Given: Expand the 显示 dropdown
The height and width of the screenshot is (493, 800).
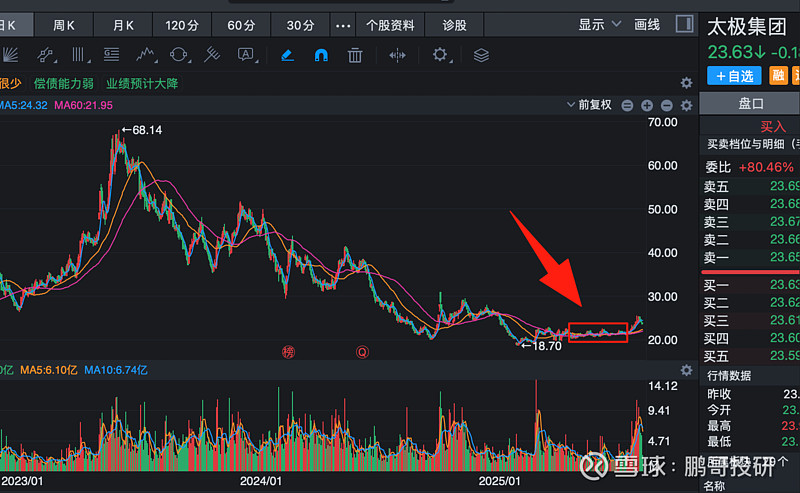Looking at the screenshot, I should click(599, 24).
